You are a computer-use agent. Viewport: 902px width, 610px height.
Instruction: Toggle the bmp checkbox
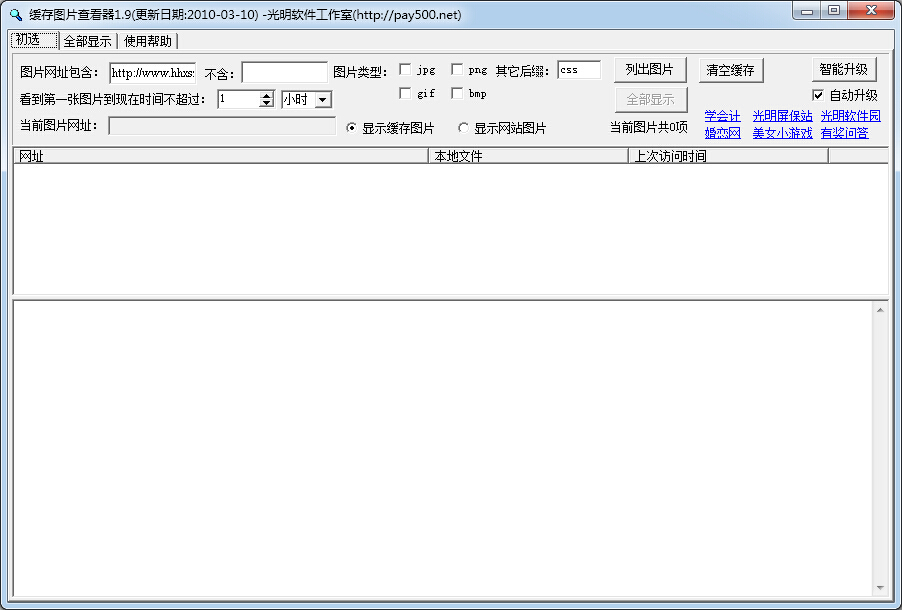pyautogui.click(x=457, y=93)
